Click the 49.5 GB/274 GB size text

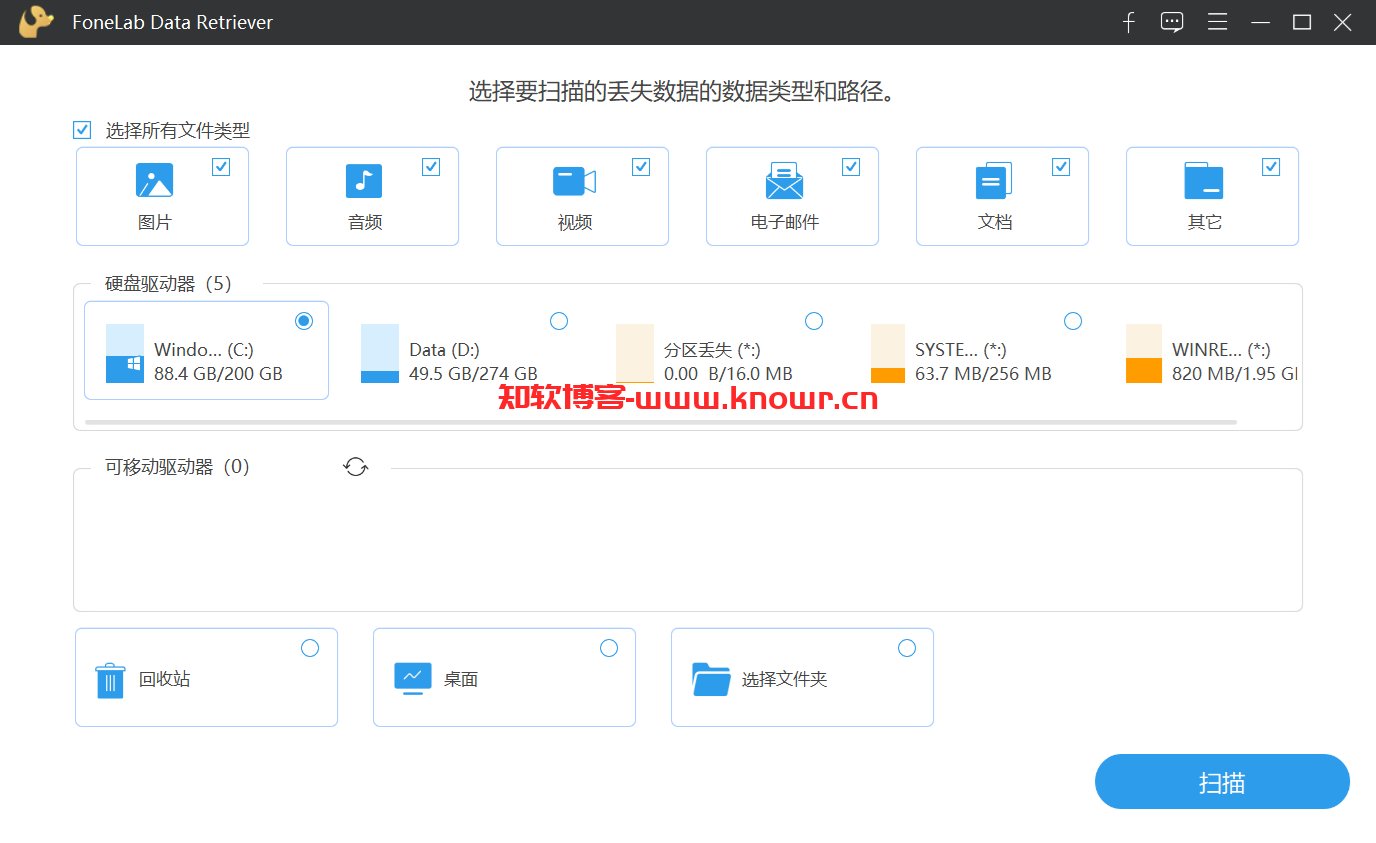pos(475,374)
